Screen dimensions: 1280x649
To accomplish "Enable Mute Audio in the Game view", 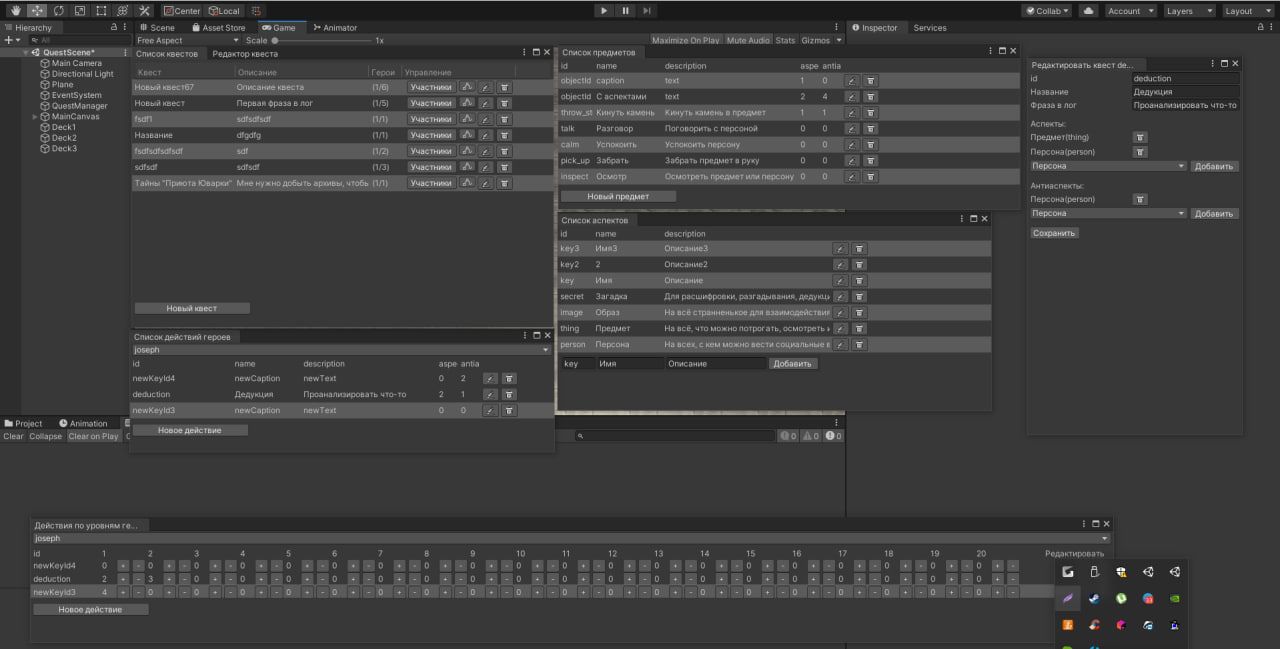I will click(x=748, y=40).
